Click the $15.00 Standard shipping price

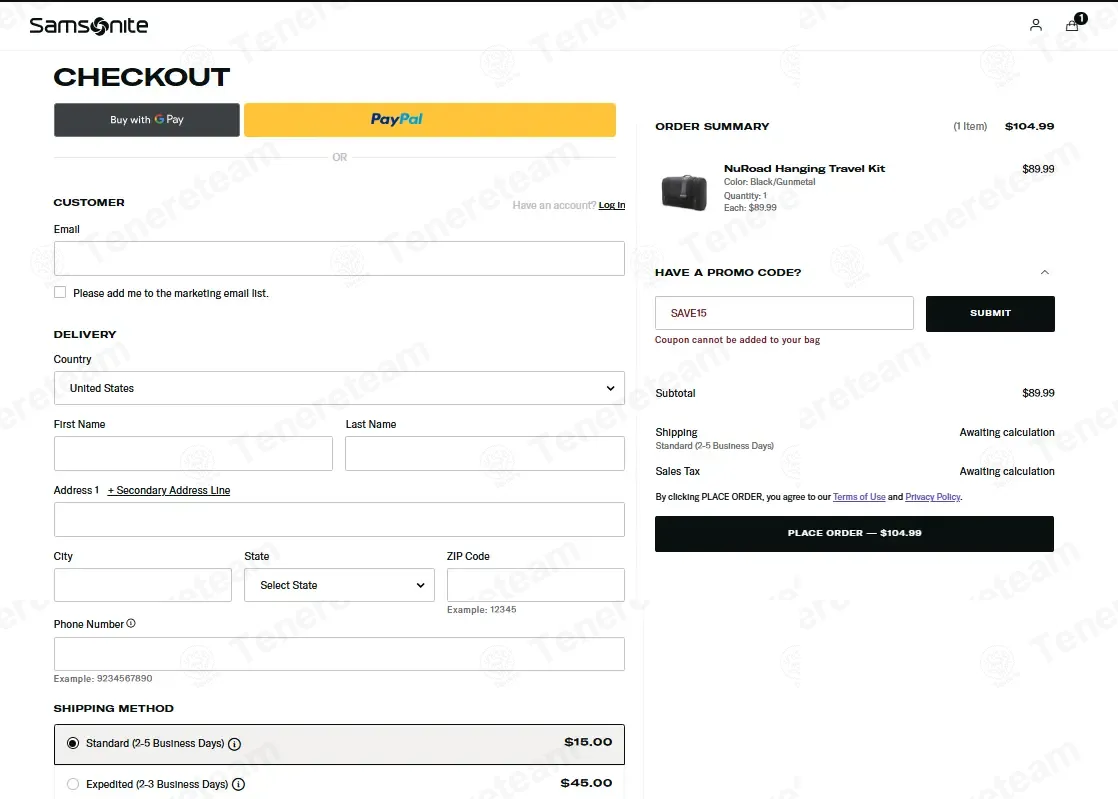[x=588, y=742]
